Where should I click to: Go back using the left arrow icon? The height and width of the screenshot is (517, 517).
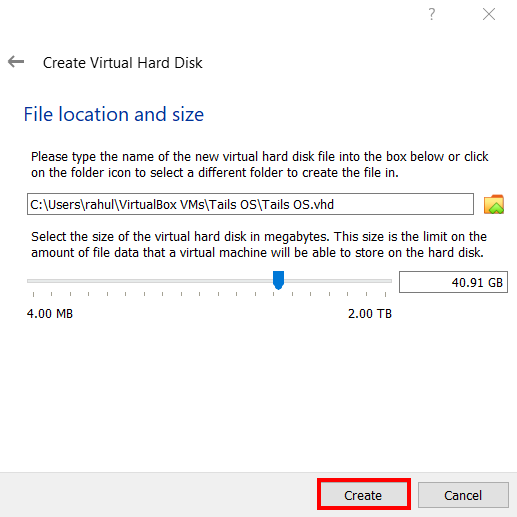[16, 62]
